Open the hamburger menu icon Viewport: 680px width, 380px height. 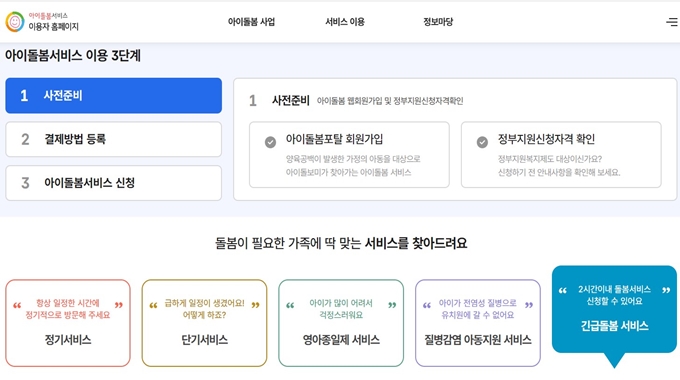(672, 22)
